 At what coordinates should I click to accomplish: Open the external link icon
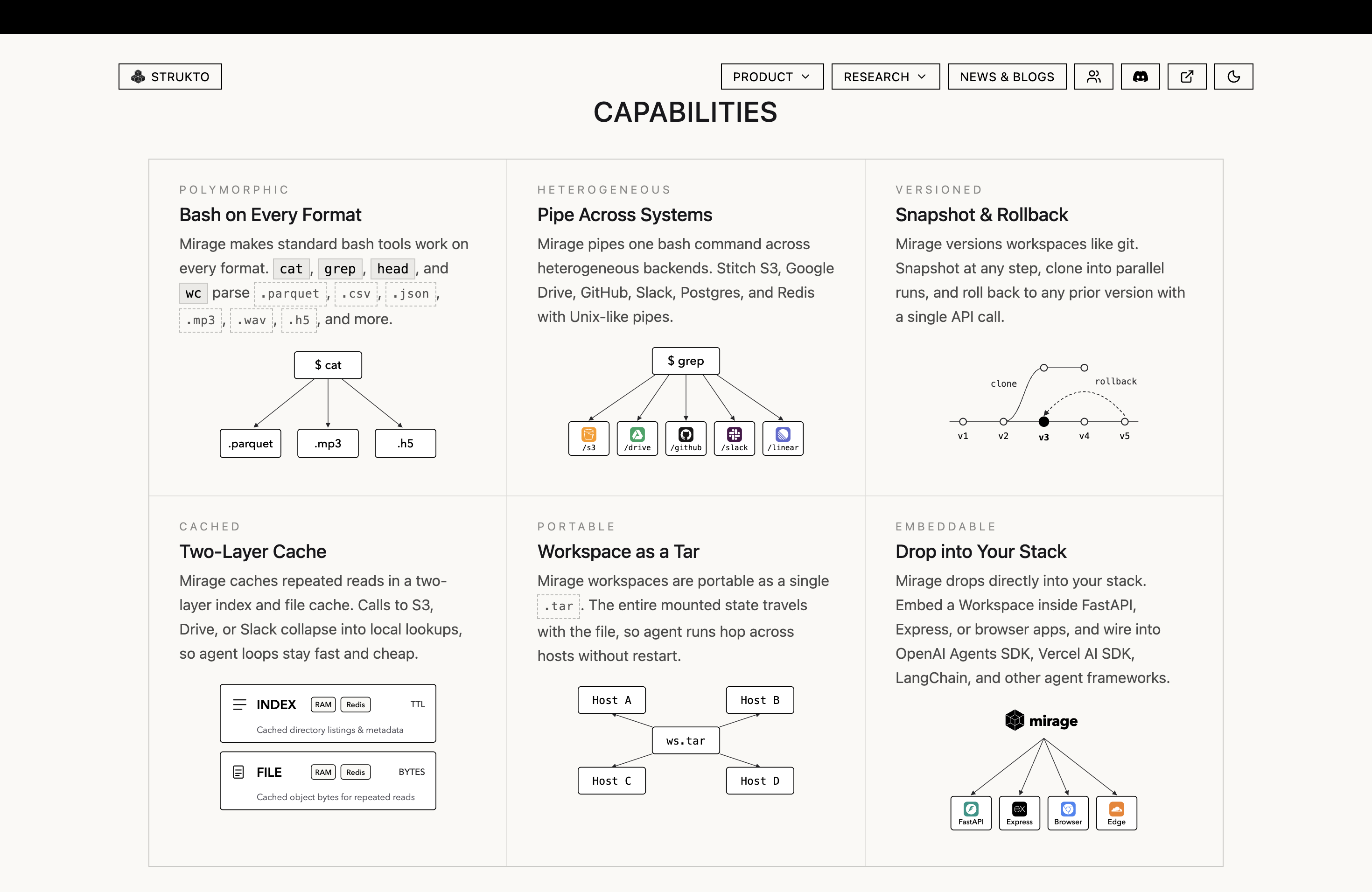[x=1186, y=77]
